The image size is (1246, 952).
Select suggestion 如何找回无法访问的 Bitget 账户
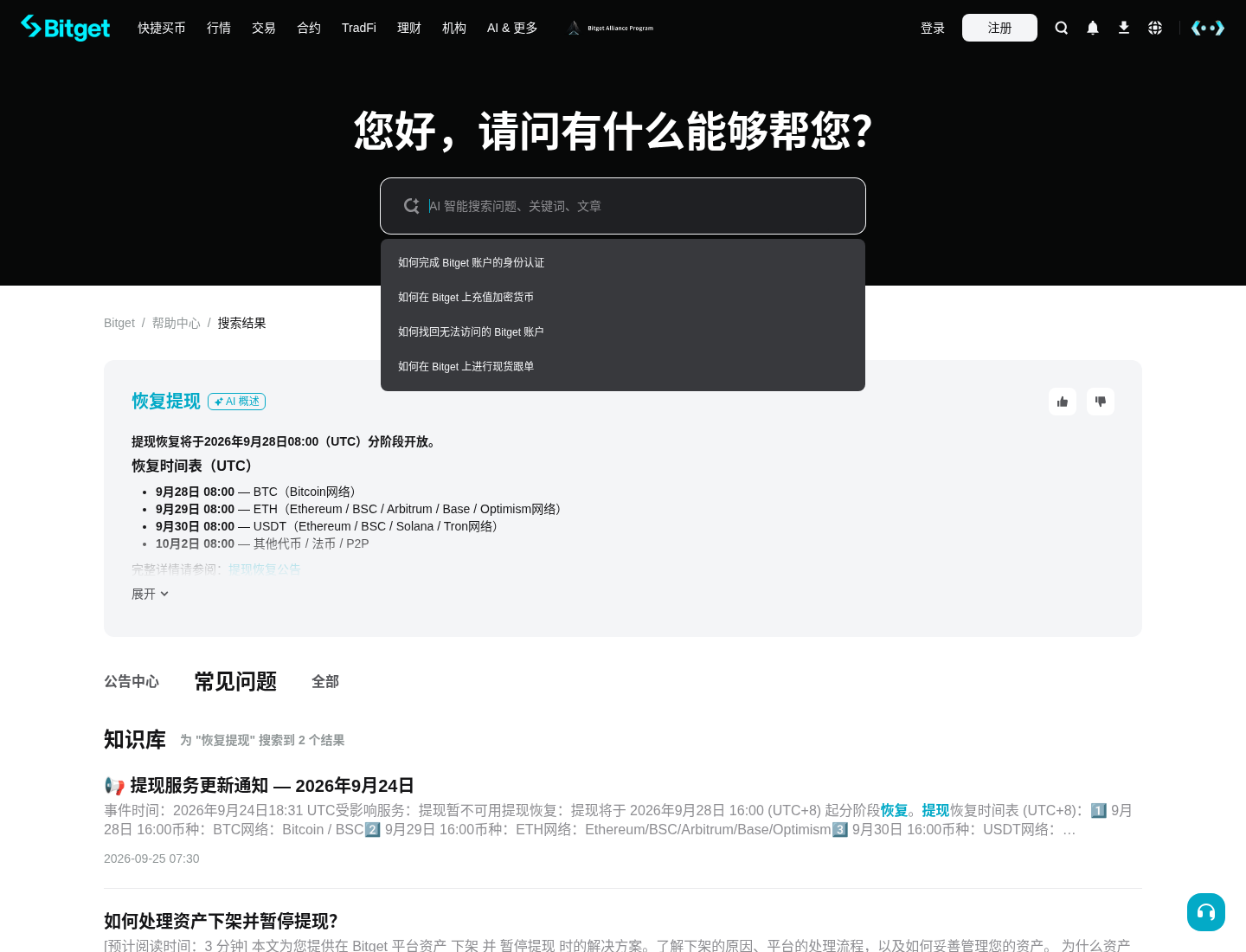(623, 331)
